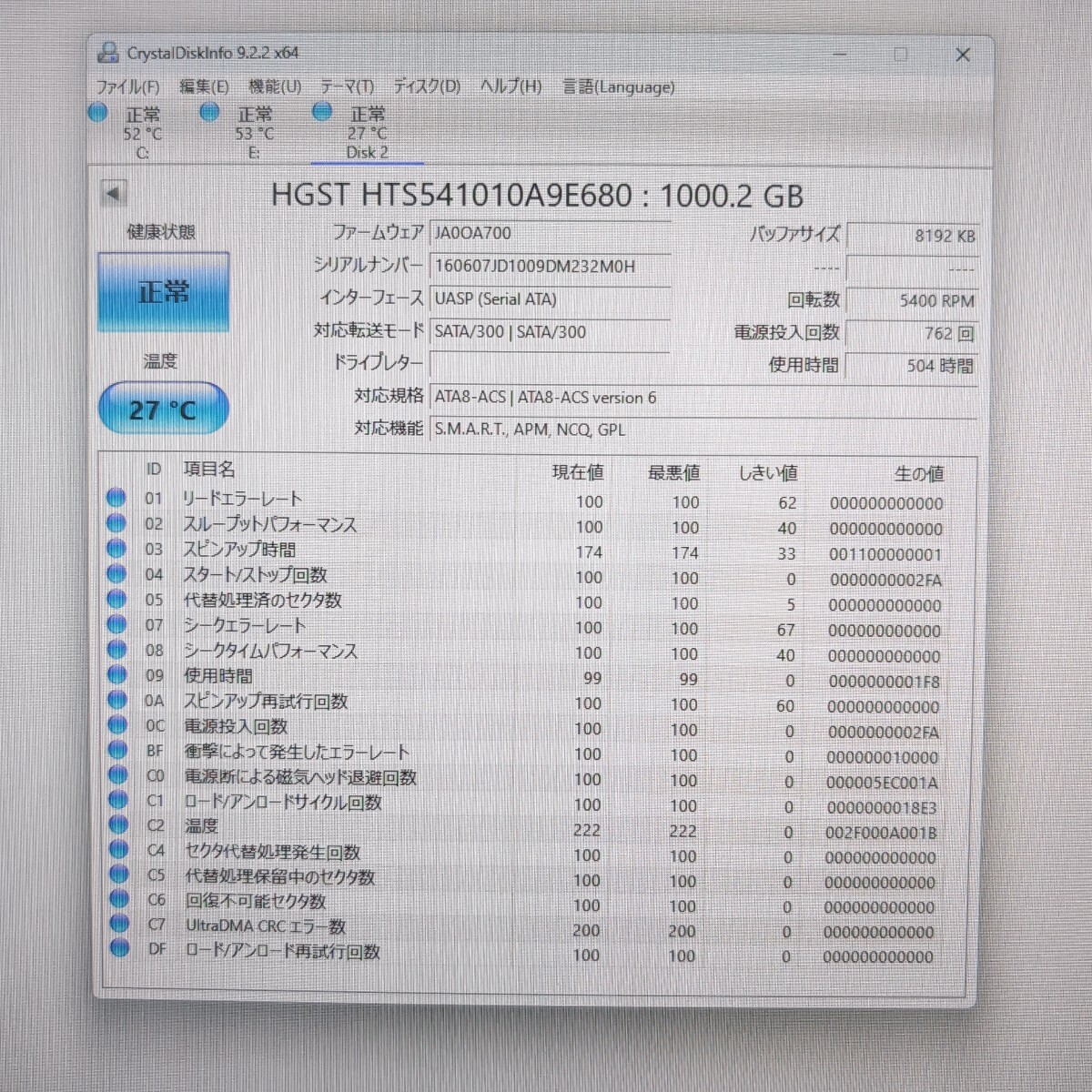Click status icon for attribute 02 スループットパフォーマンス
Screen dimensions: 1092x1092
click(x=116, y=523)
